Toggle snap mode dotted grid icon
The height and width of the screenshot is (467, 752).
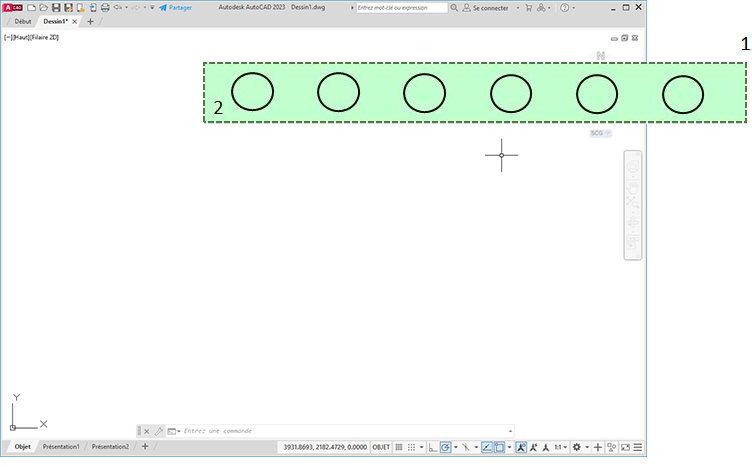[411, 447]
